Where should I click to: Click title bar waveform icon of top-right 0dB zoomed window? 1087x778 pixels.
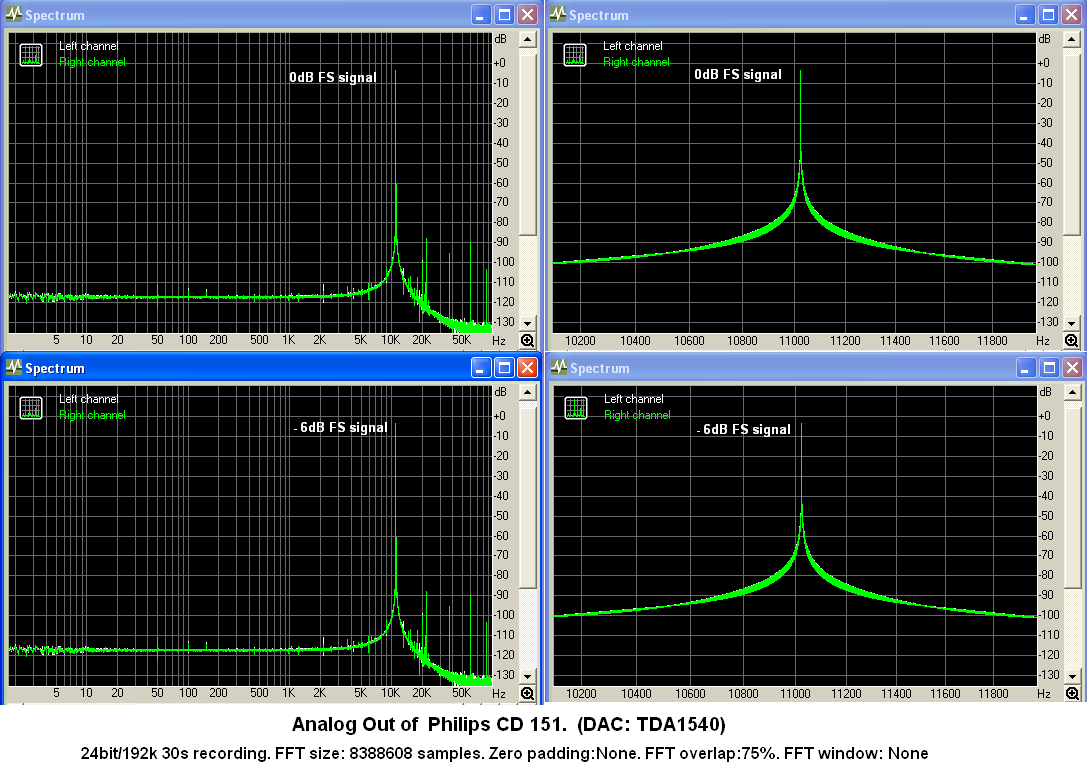(x=558, y=15)
